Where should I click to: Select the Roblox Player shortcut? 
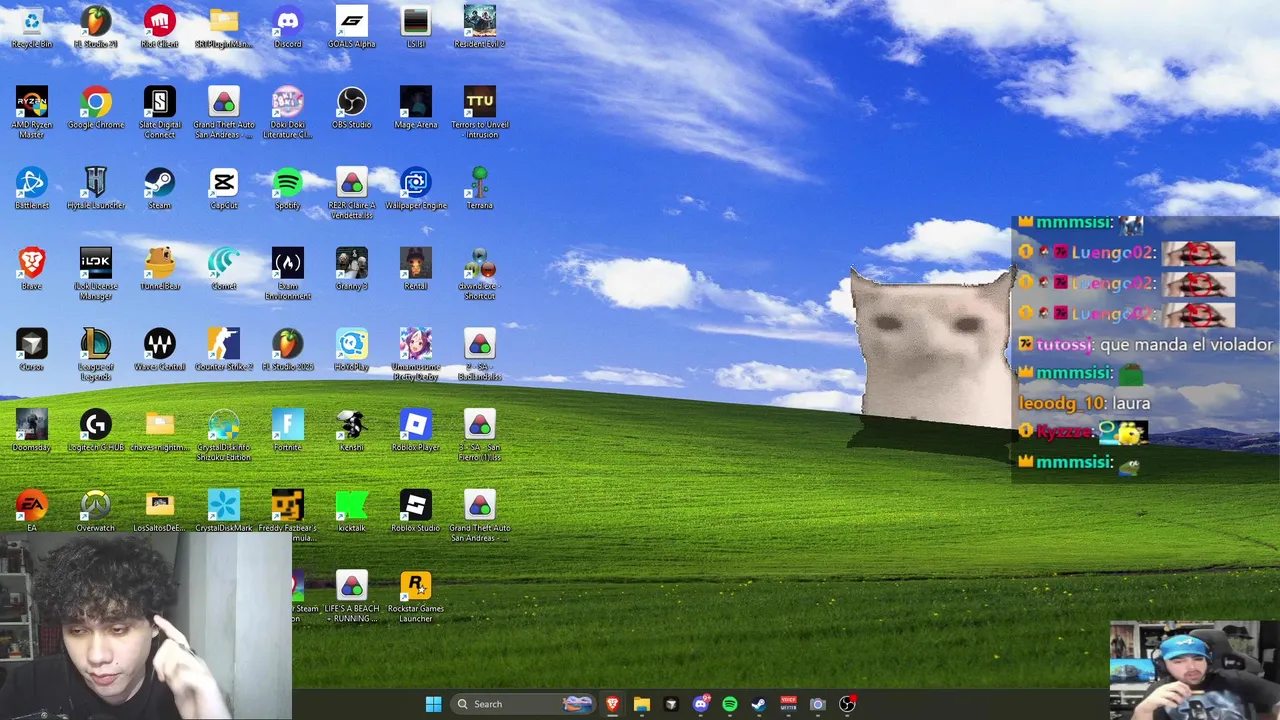(x=416, y=431)
